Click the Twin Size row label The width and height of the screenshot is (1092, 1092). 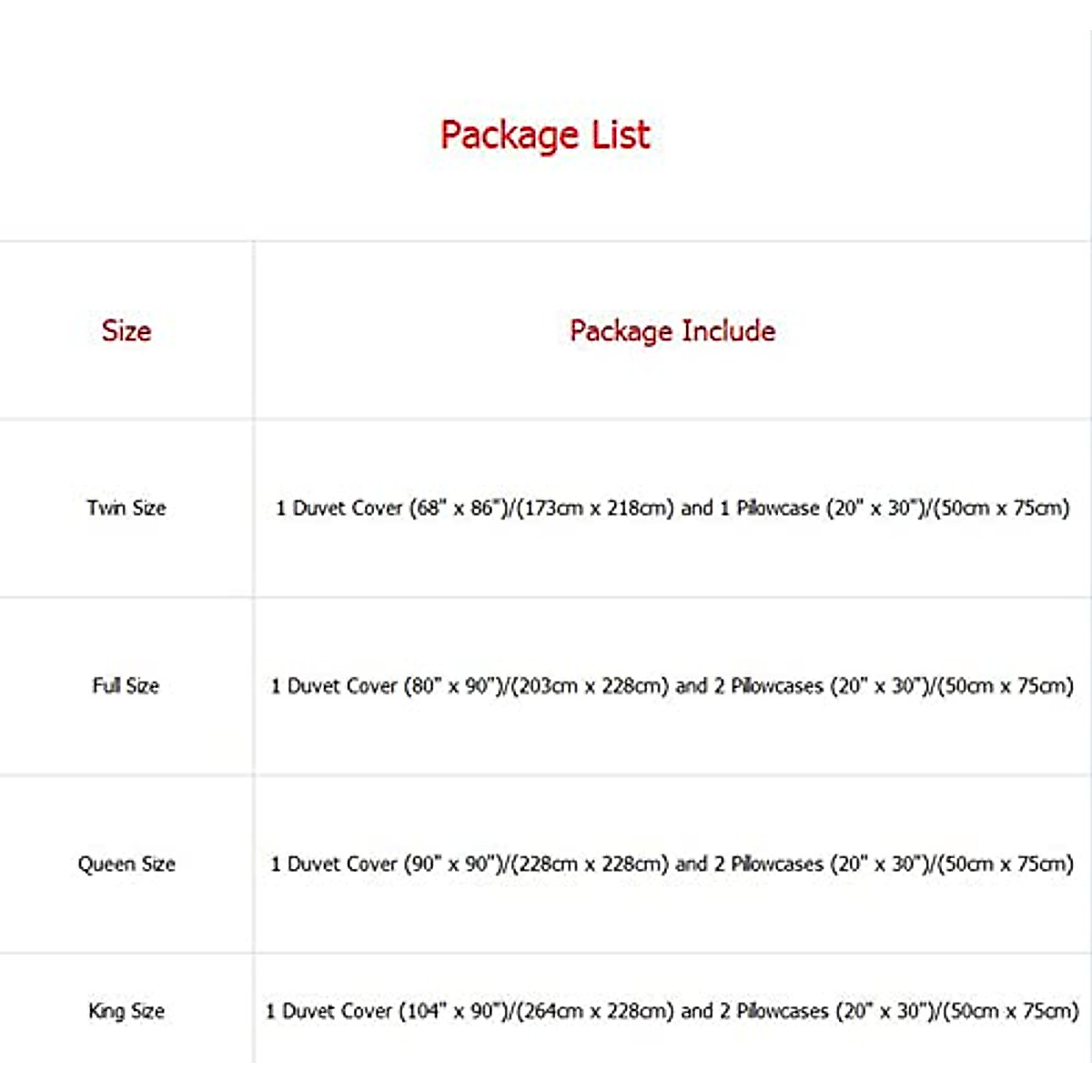[x=126, y=508]
